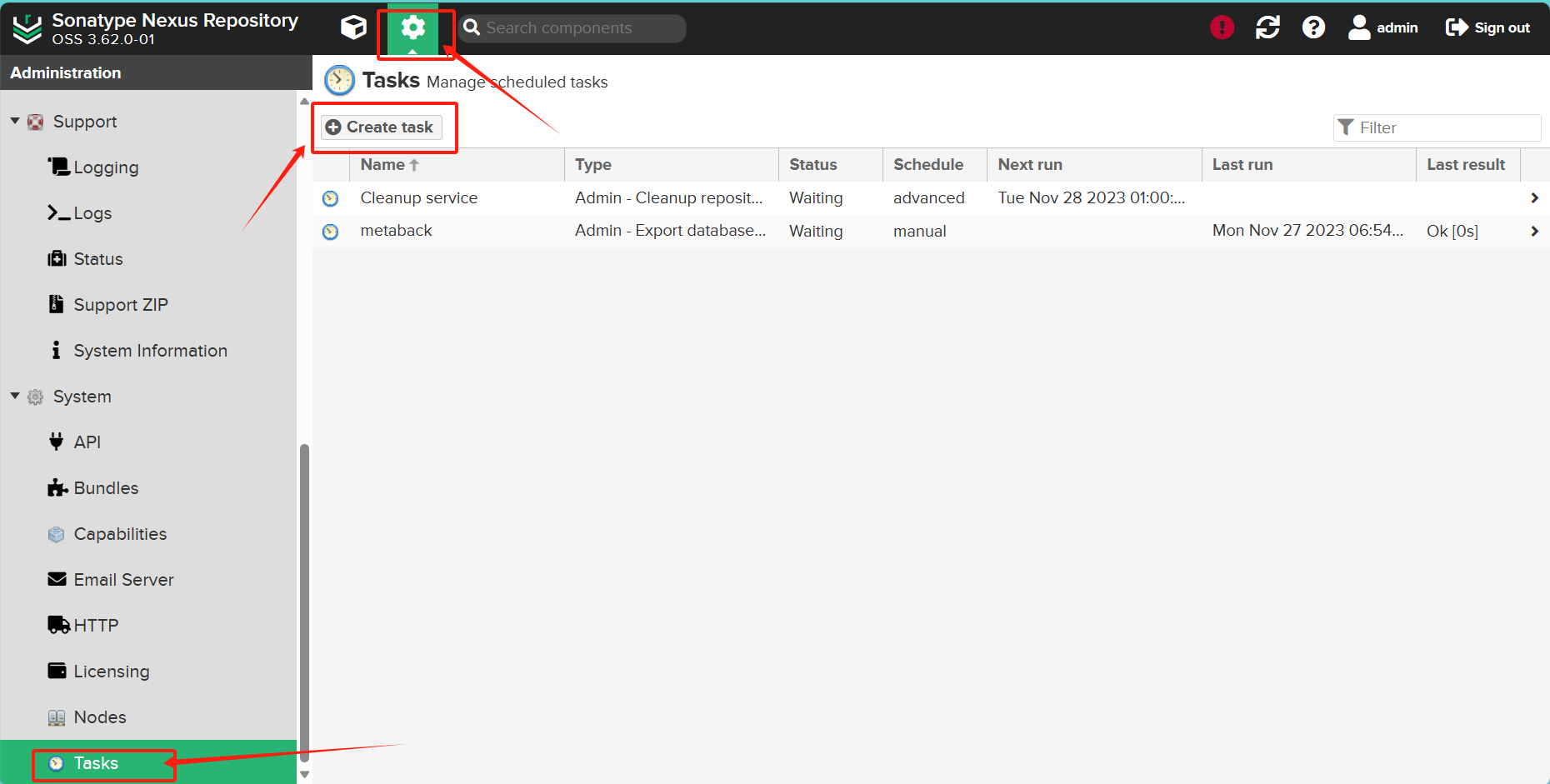Open Nodes in the sidebar
Screen dimensions: 1550x784
tap(100, 717)
